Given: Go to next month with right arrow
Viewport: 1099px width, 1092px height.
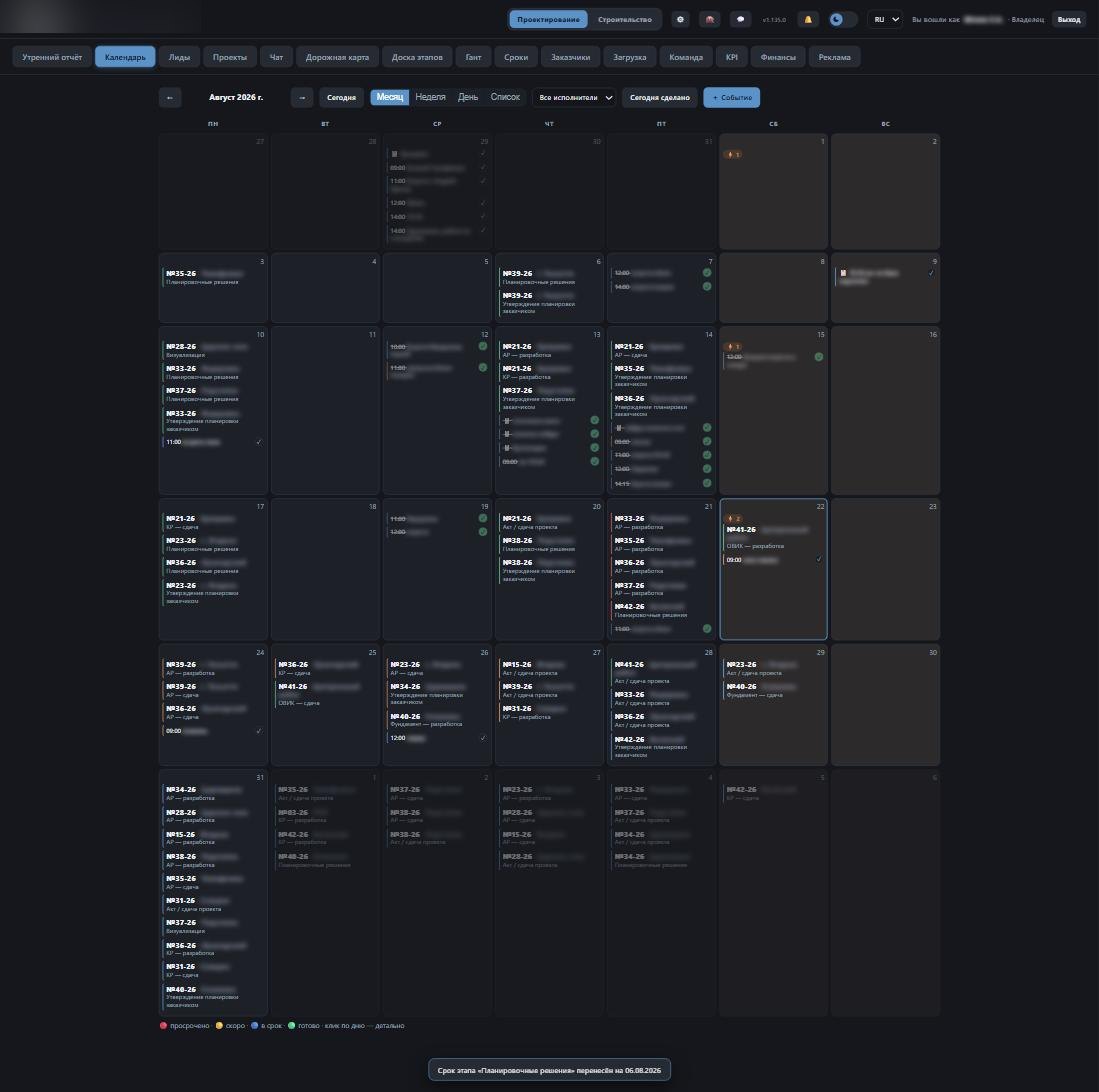Looking at the screenshot, I should point(302,97).
